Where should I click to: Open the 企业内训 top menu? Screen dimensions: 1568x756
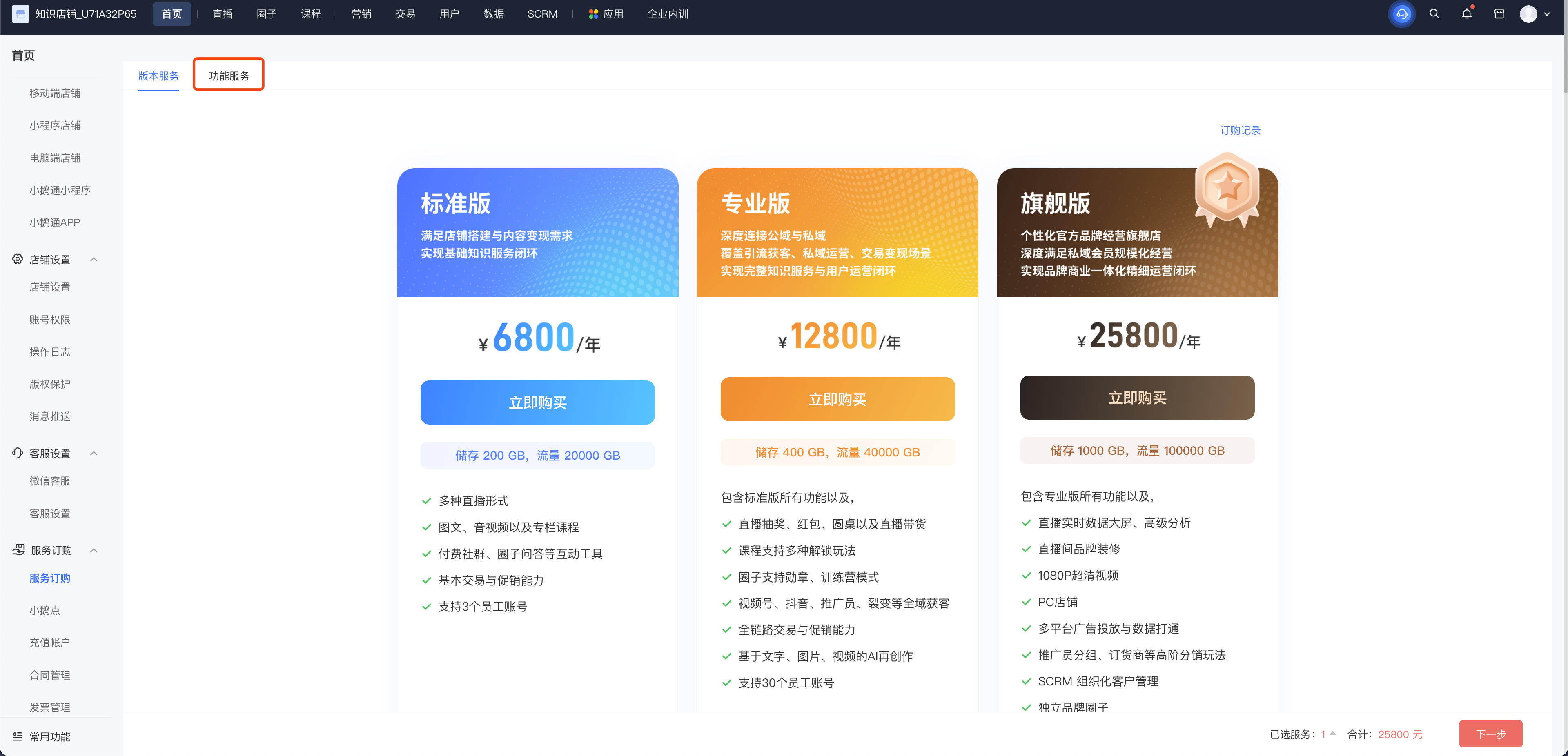click(x=667, y=14)
